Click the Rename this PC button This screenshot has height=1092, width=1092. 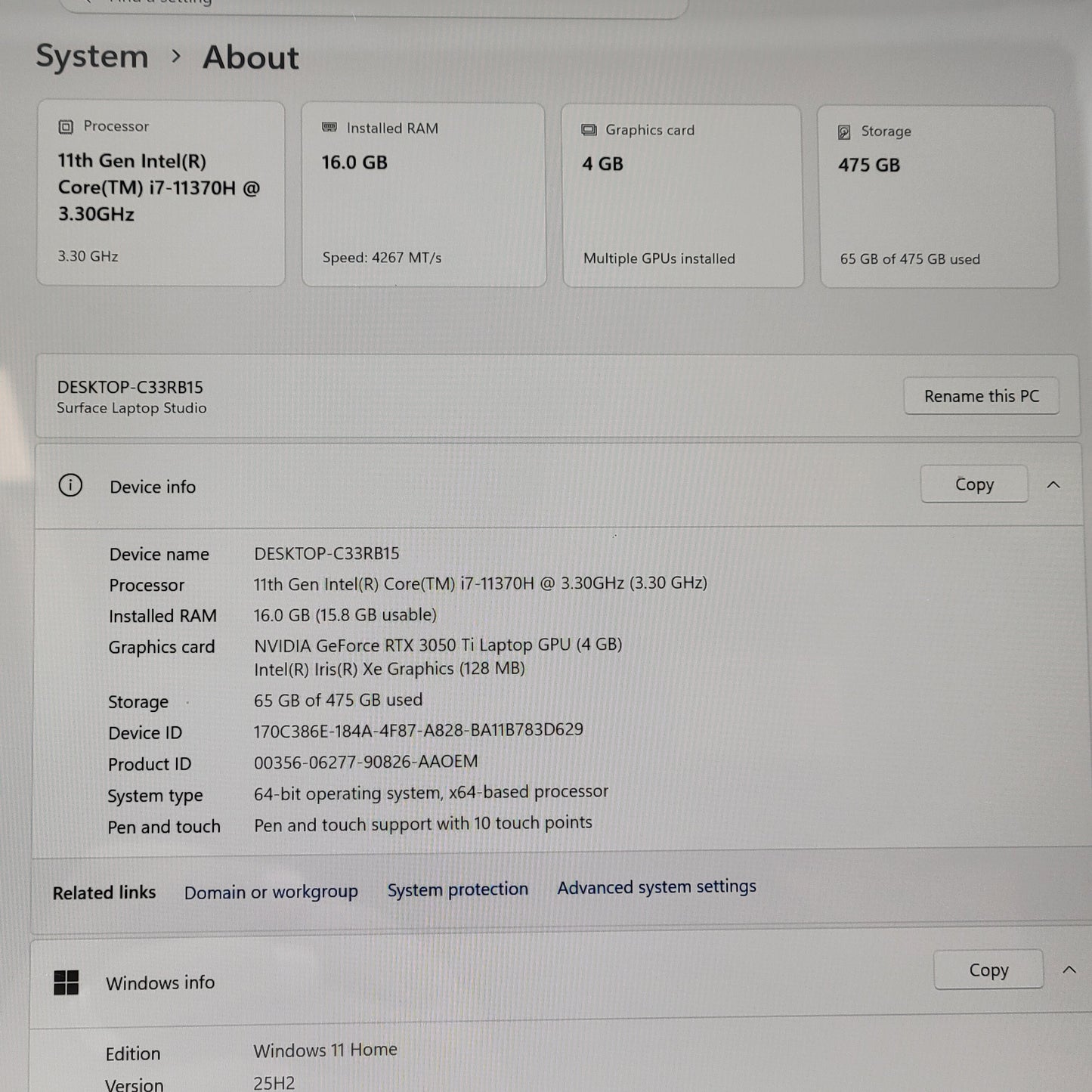coord(982,396)
